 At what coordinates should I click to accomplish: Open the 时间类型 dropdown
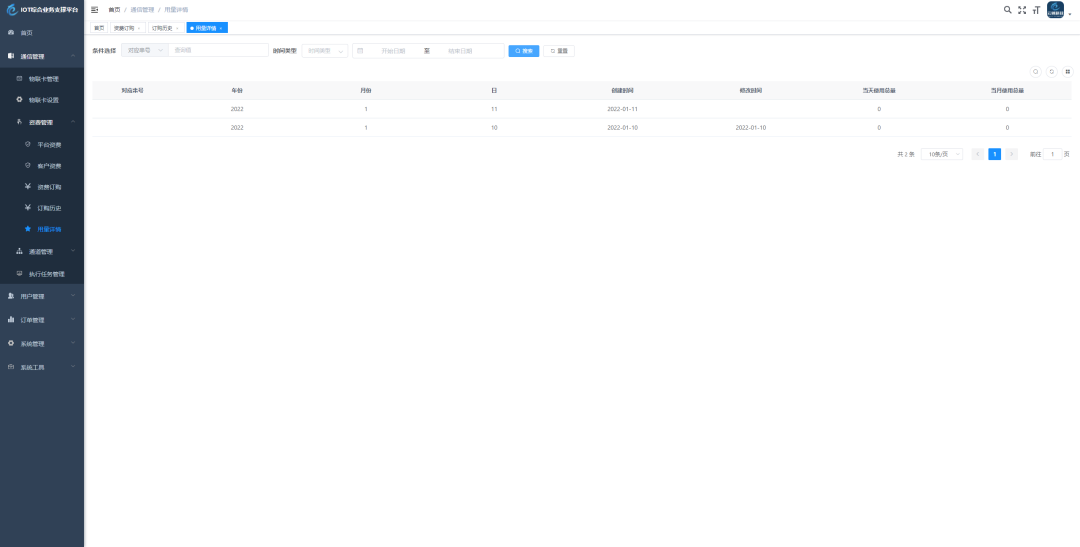(x=325, y=50)
